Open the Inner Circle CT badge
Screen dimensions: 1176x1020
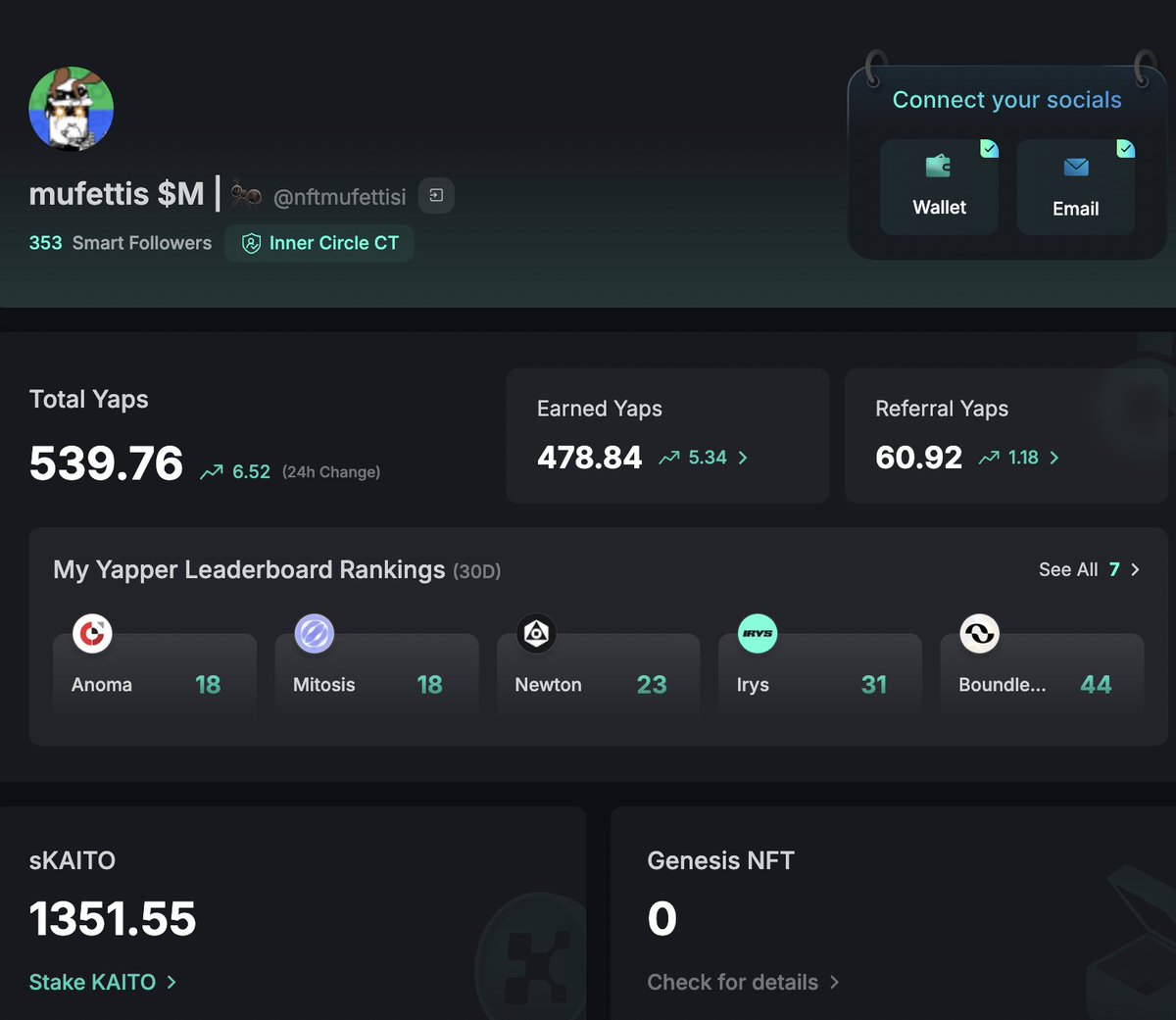point(319,243)
